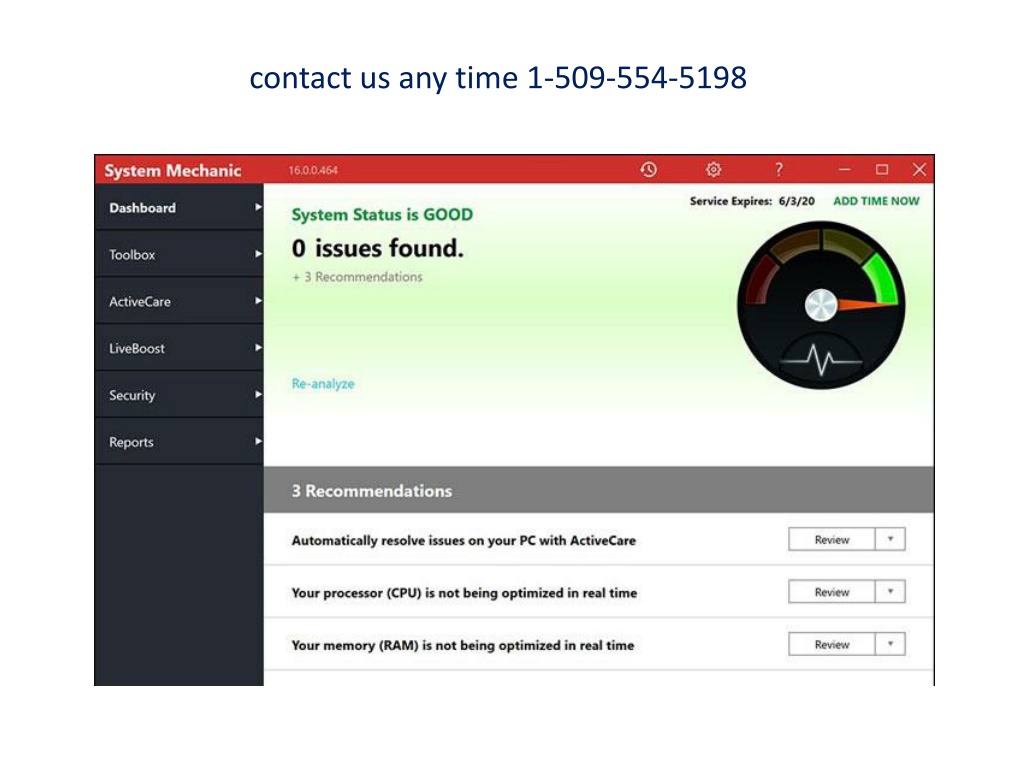Open the Security menu item
The width and height of the screenshot is (1024, 768).
[179, 395]
